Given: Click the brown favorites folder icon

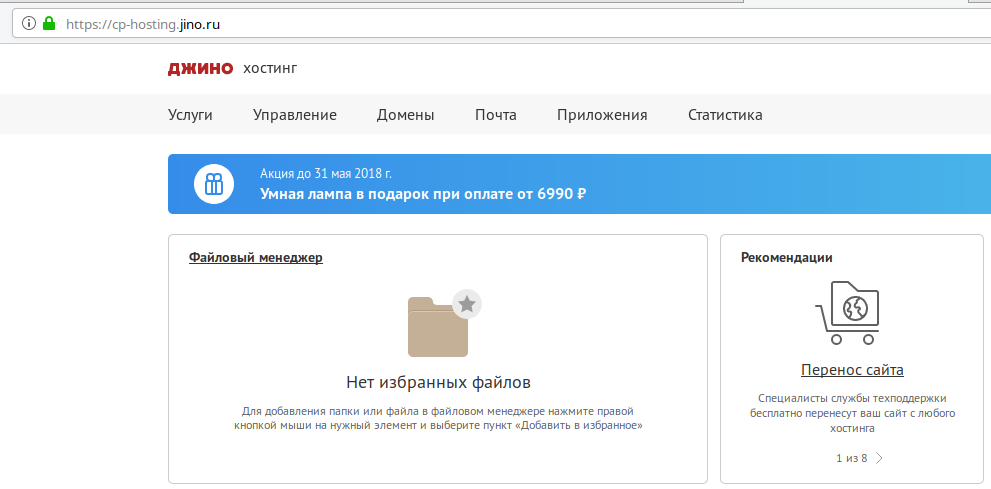Looking at the screenshot, I should tap(437, 330).
